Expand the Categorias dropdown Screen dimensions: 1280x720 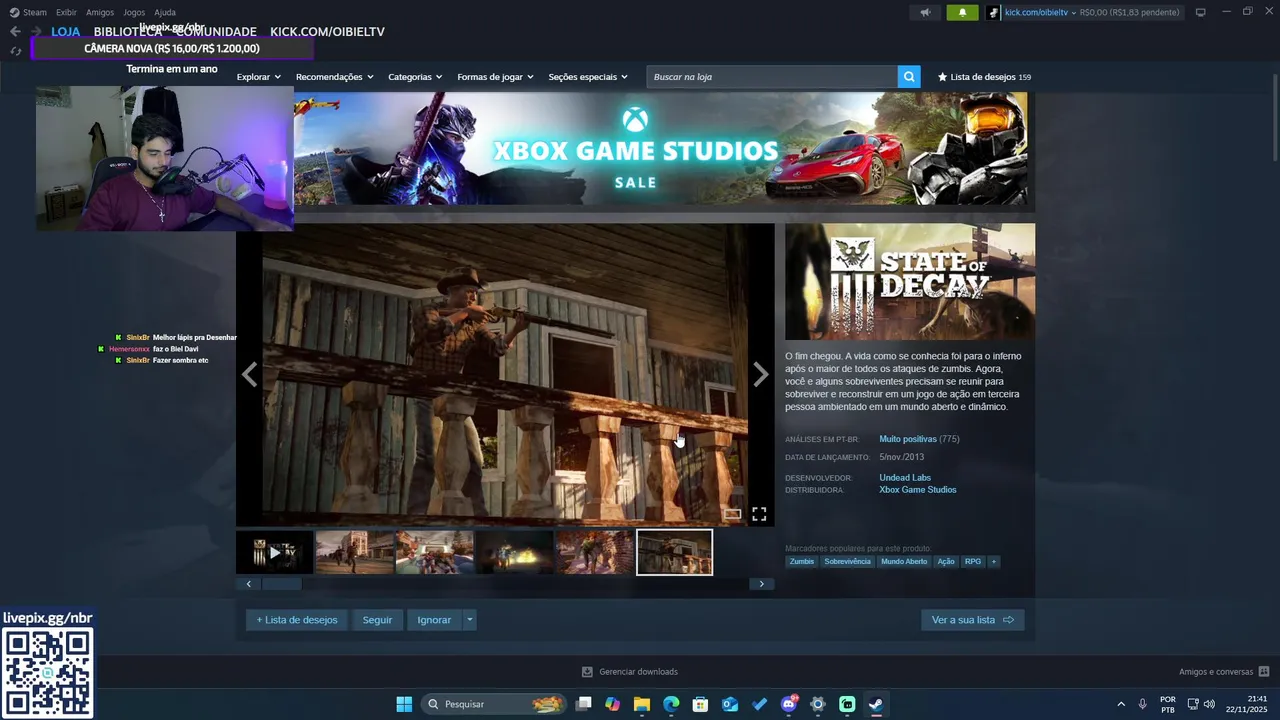click(x=415, y=77)
